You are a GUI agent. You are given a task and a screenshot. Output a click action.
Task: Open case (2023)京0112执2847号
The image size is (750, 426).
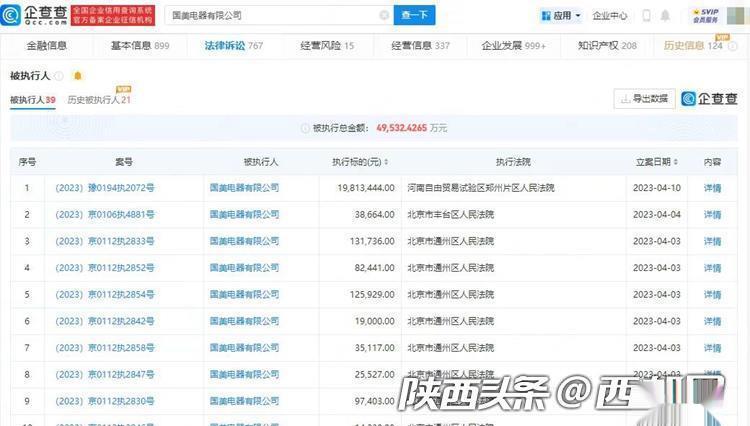pos(105,374)
